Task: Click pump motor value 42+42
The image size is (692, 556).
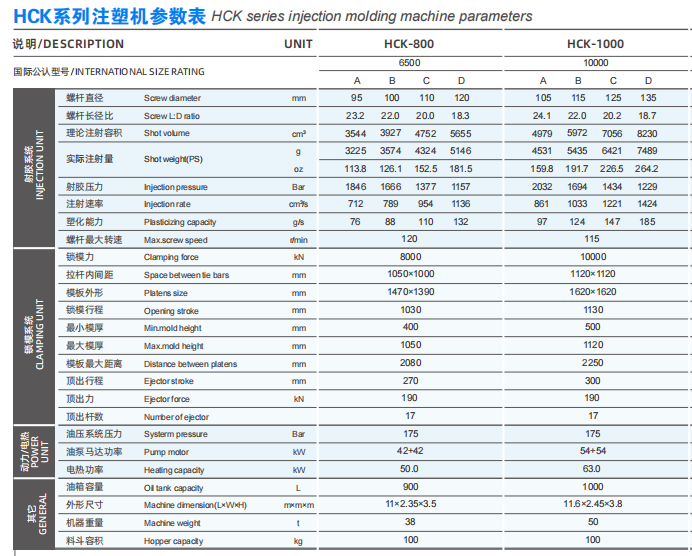Action: click(x=410, y=451)
